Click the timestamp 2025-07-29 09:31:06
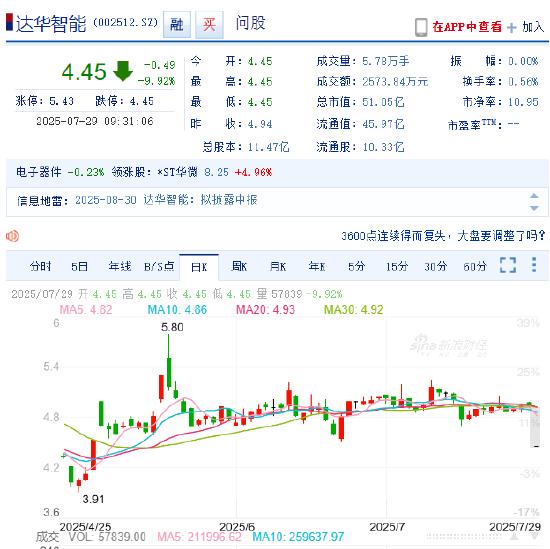Image resolution: width=550 pixels, height=549 pixels. click(x=95, y=121)
